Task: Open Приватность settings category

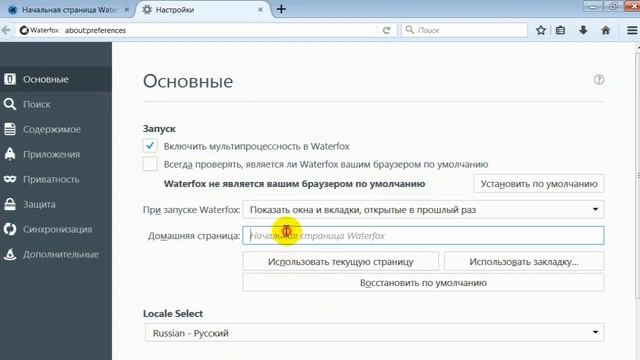Action: click(x=56, y=179)
